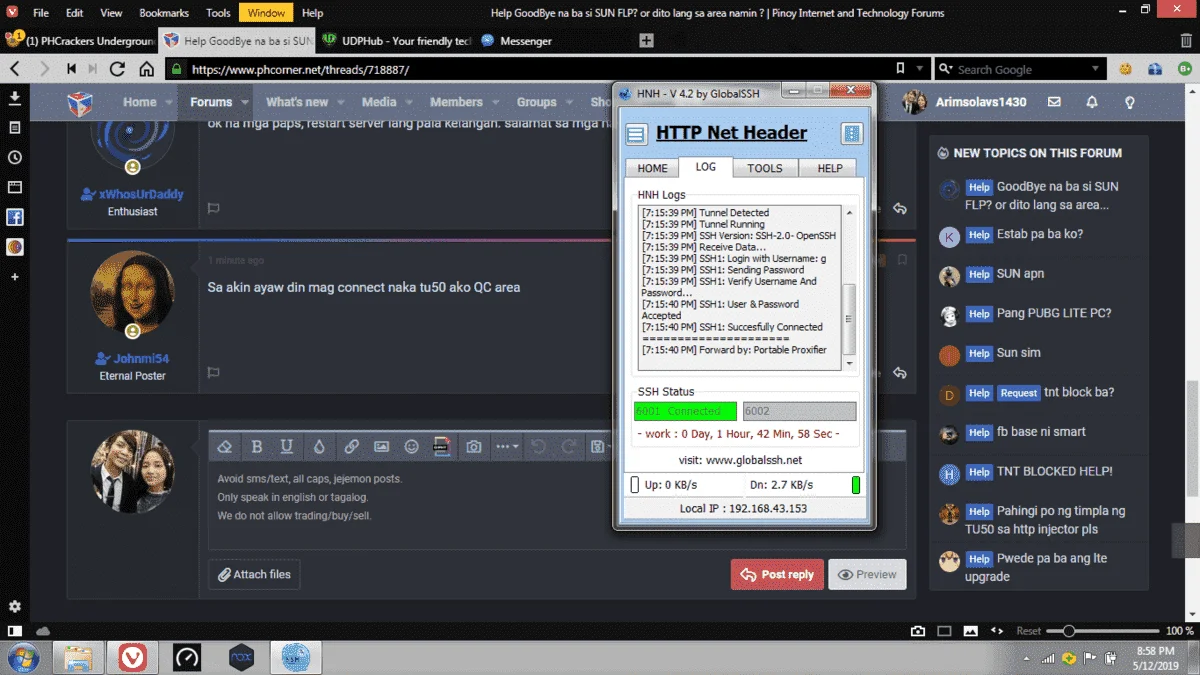The width and height of the screenshot is (1200, 675).
Task: Go to the browser home page icon
Action: [147, 69]
